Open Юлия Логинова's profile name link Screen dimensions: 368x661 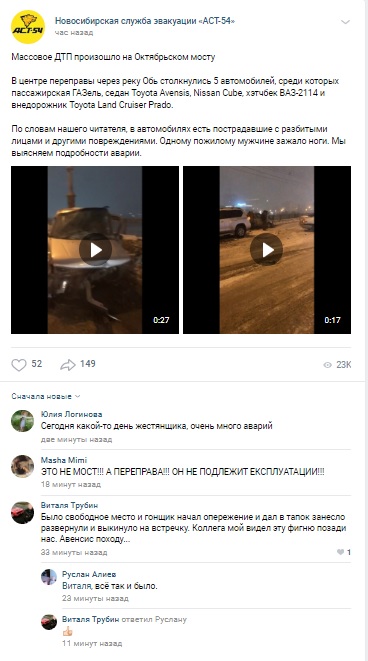tap(71, 414)
